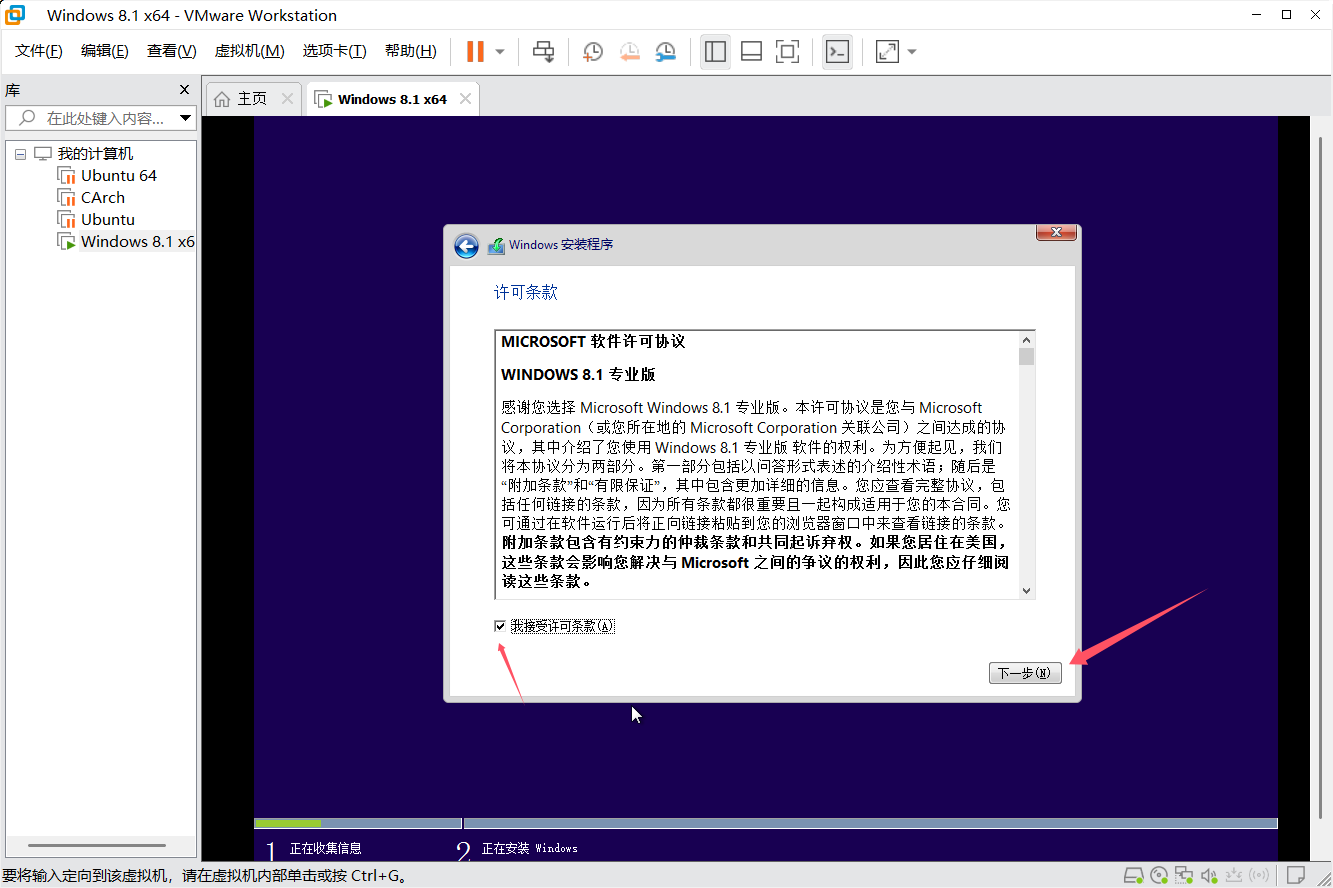Close the Windows 8.1 x64 tab
The height and width of the screenshot is (888, 1333).
tap(466, 99)
